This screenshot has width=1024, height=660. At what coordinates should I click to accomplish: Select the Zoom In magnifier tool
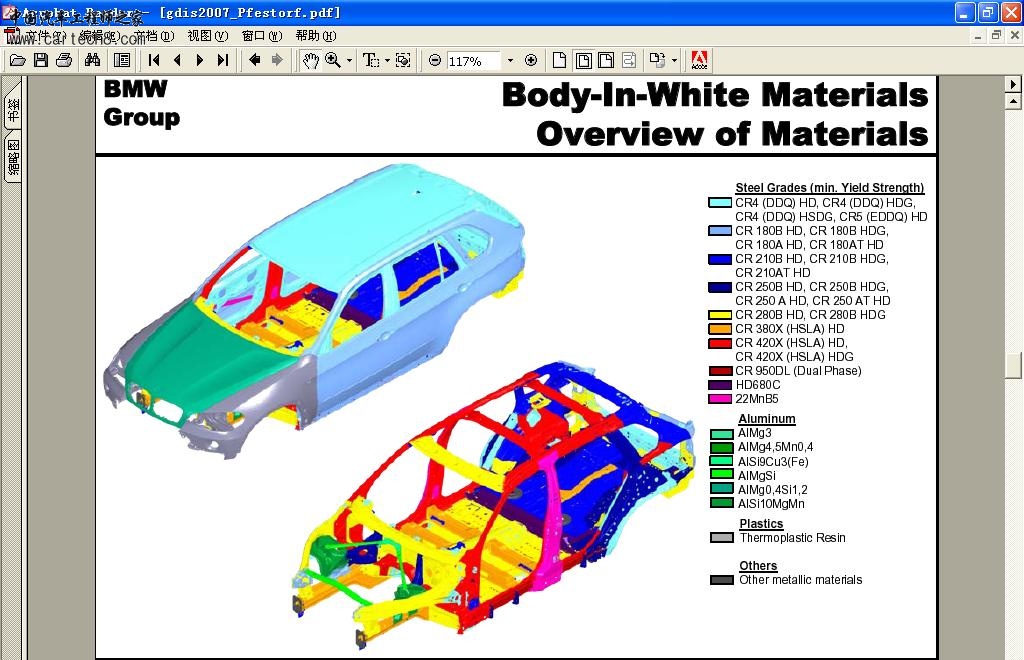pyautogui.click(x=333, y=61)
